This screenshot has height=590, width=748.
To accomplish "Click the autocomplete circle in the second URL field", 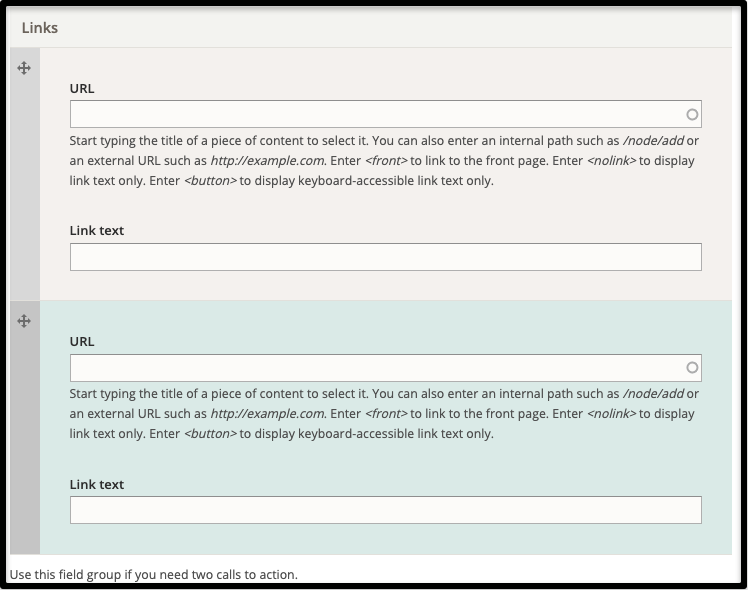I will coord(692,367).
